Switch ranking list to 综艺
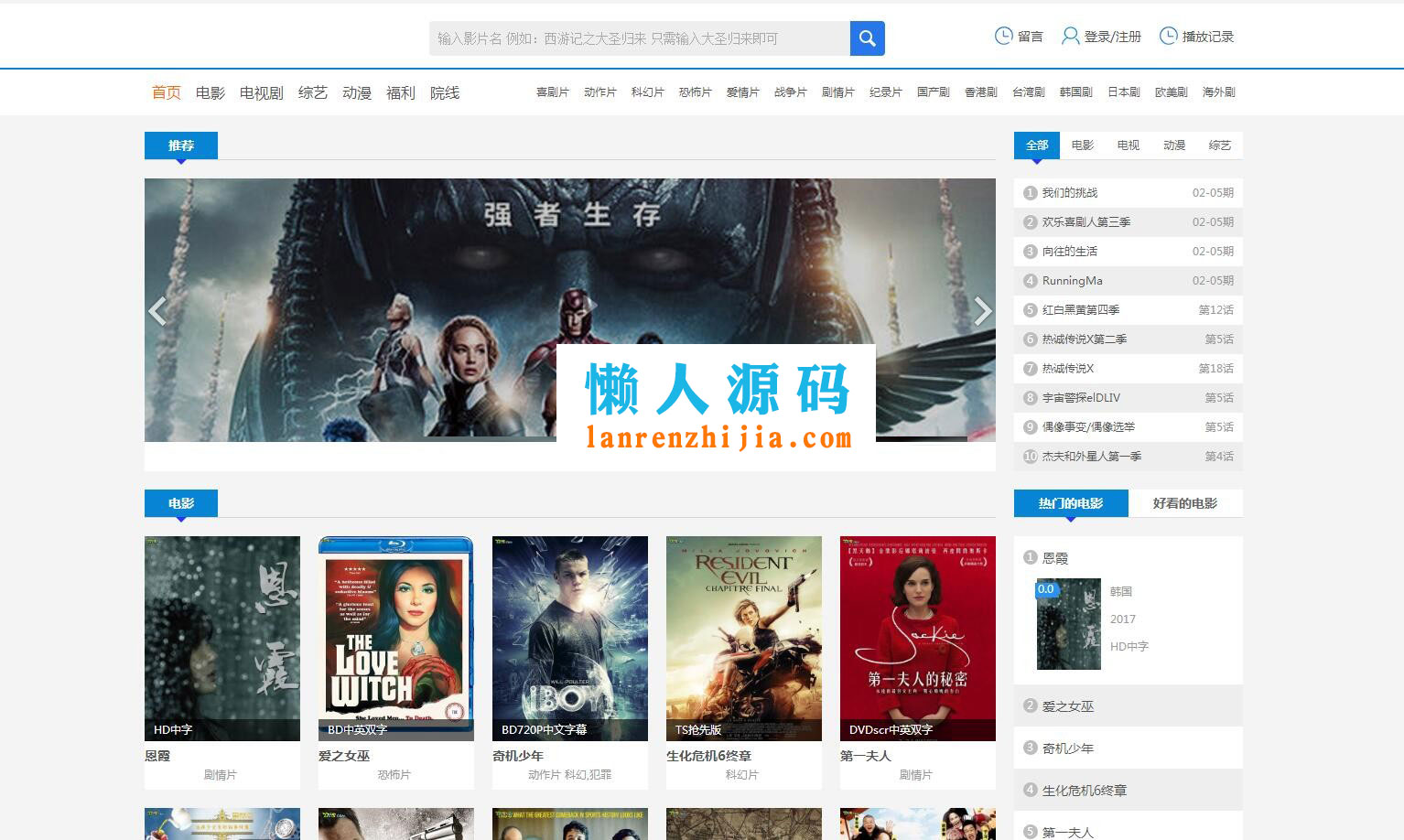The width and height of the screenshot is (1404, 840). coord(1219,145)
